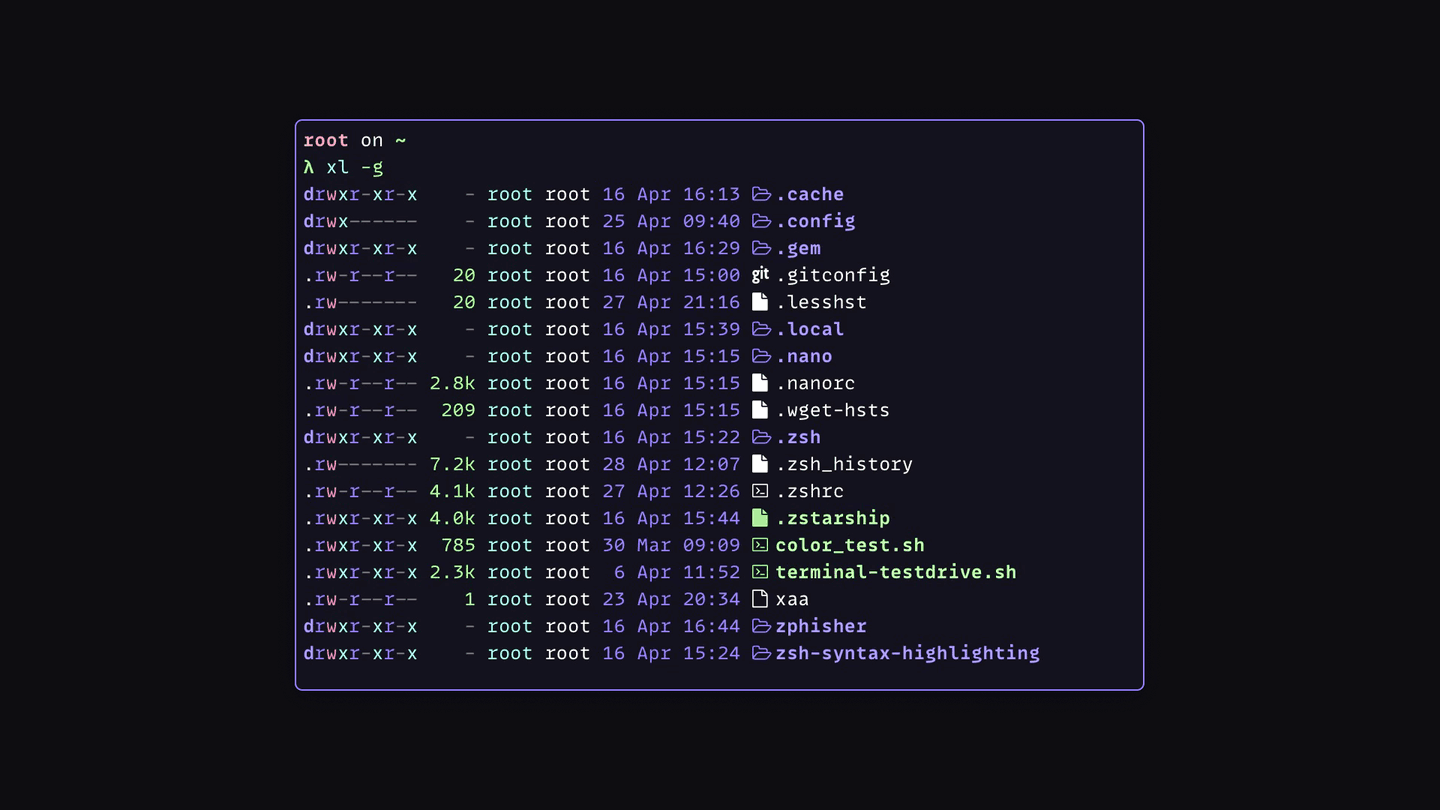Click the document icon beside .lesshst

[761, 302]
